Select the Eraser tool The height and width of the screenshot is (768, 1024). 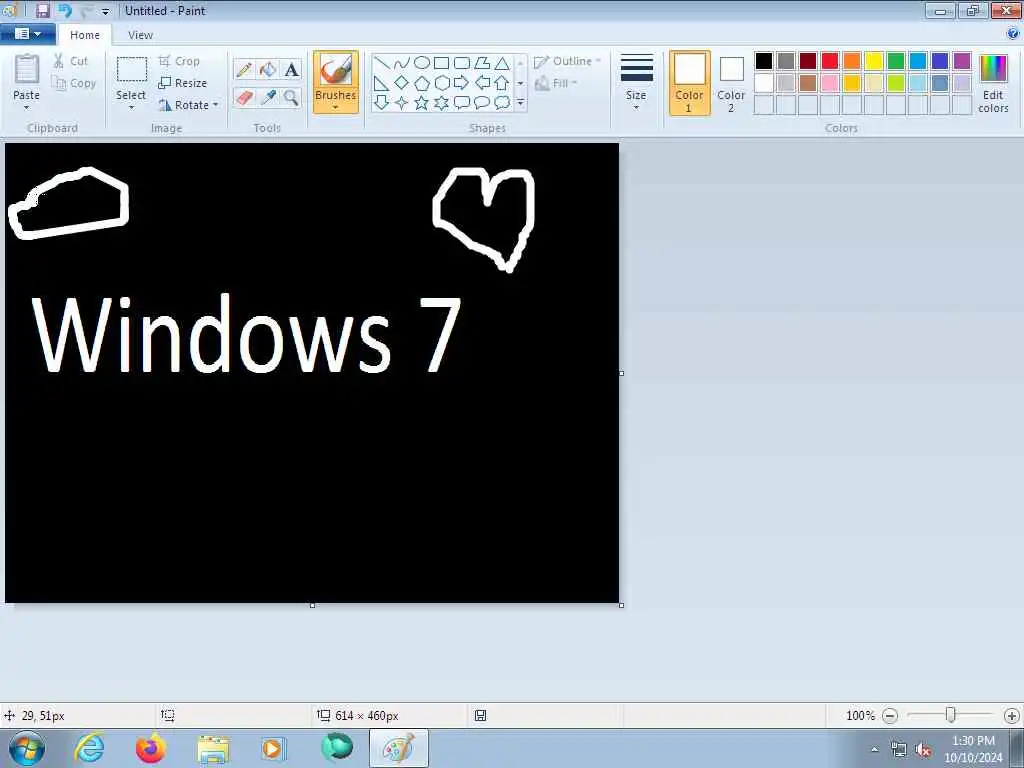pos(244,98)
